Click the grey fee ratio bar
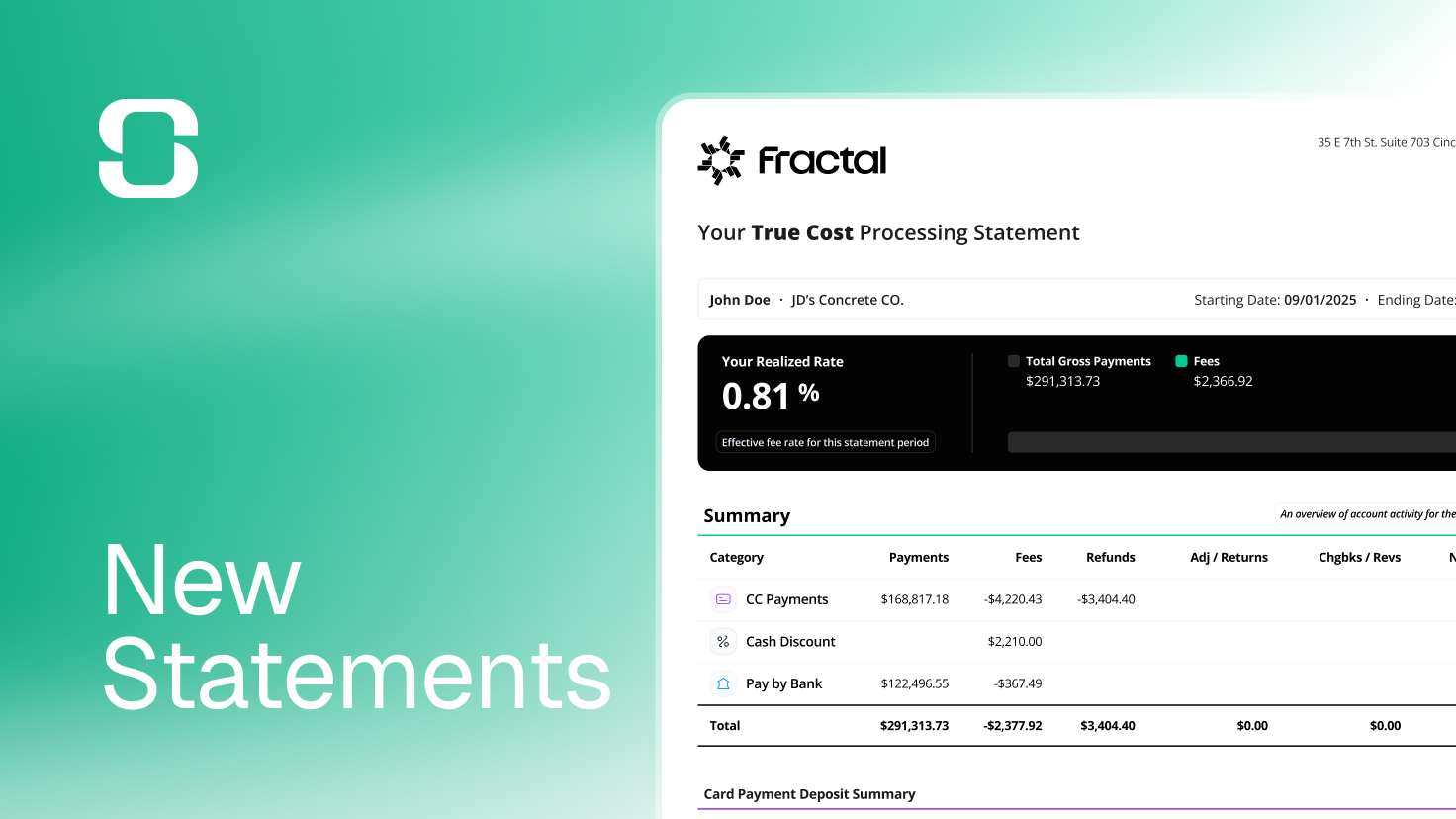The image size is (1456, 819). click(x=1231, y=442)
